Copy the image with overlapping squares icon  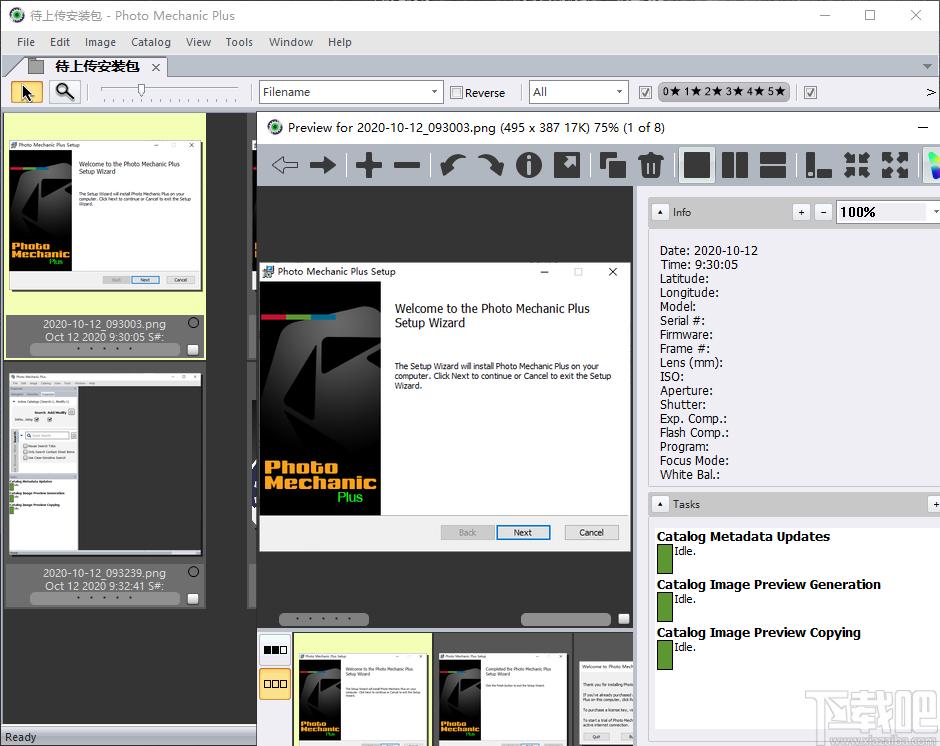click(x=613, y=165)
